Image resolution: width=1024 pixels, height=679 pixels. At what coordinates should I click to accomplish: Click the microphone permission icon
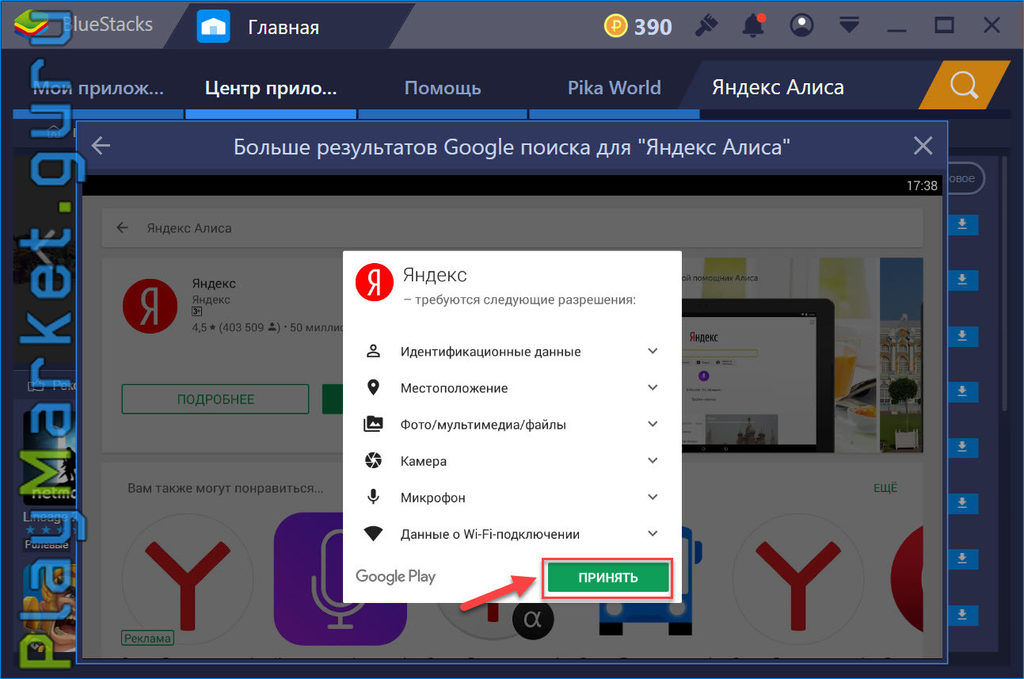[x=373, y=497]
